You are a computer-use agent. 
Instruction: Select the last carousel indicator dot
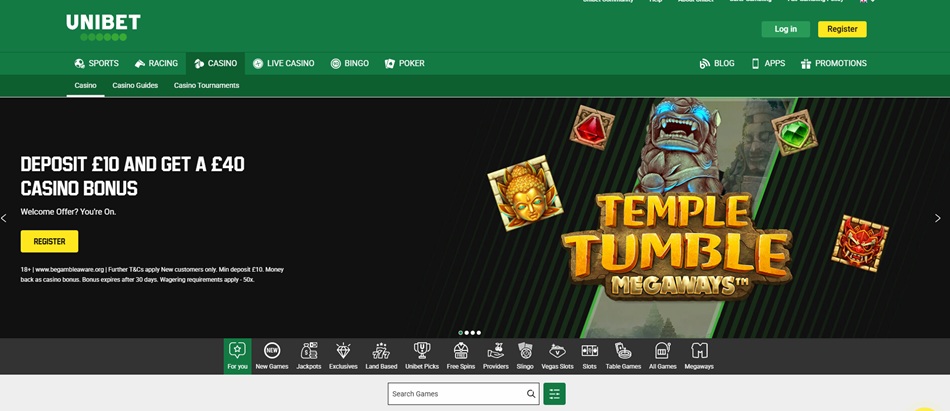point(479,333)
